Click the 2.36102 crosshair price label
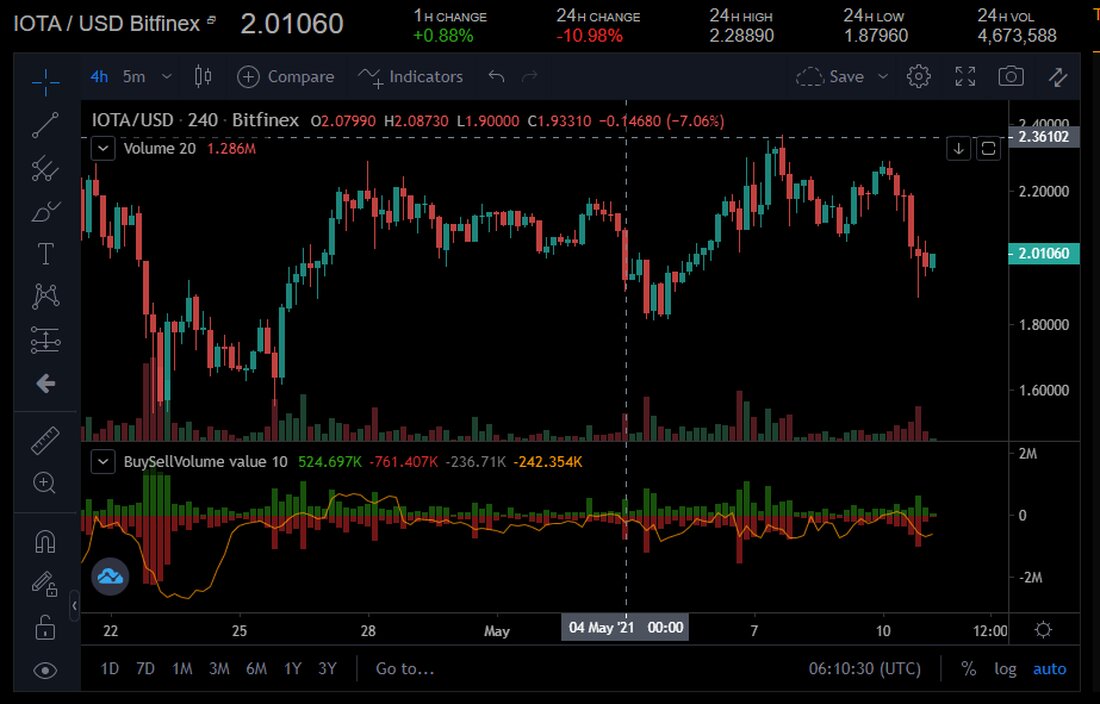This screenshot has width=1100, height=704. click(1044, 137)
